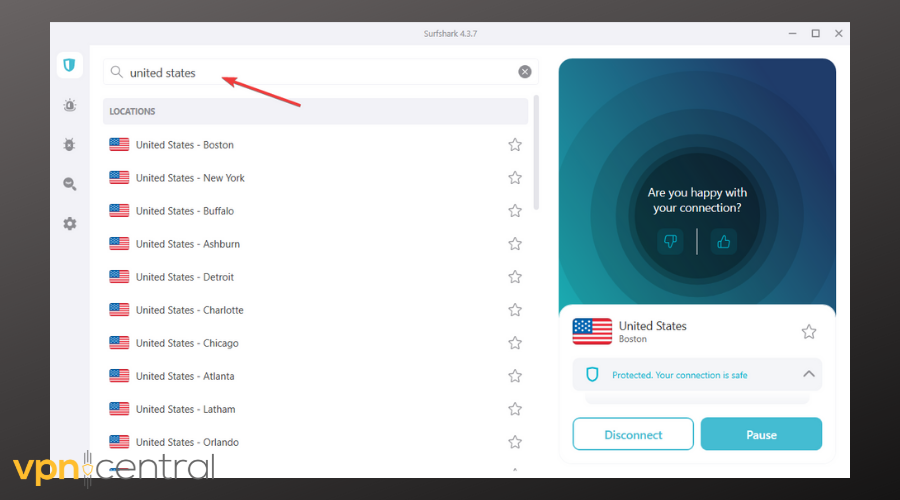Open the Alert siren icon in sidebar

pos(69,105)
